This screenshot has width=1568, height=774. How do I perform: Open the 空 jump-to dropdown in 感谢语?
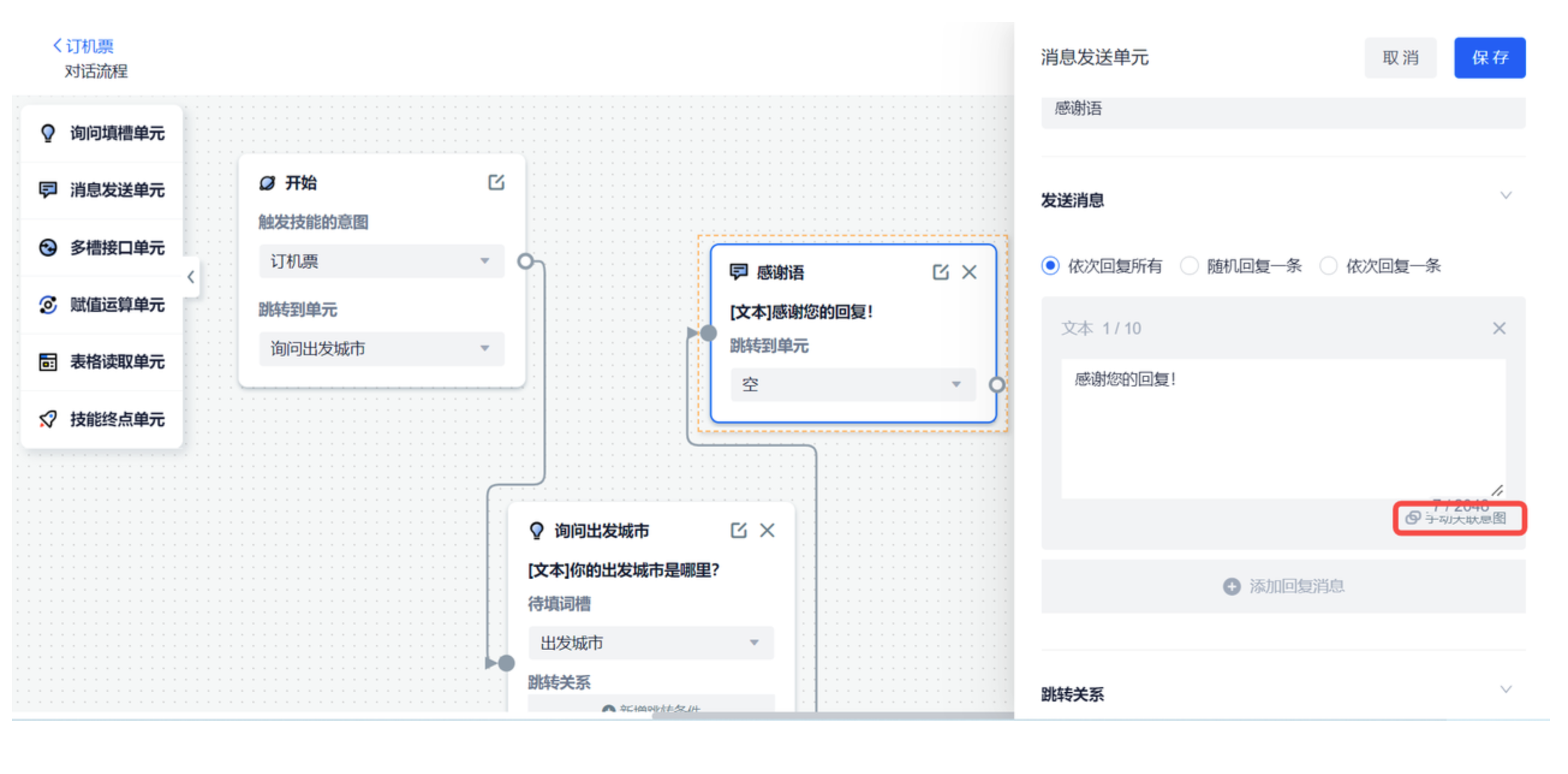pyautogui.click(x=852, y=384)
